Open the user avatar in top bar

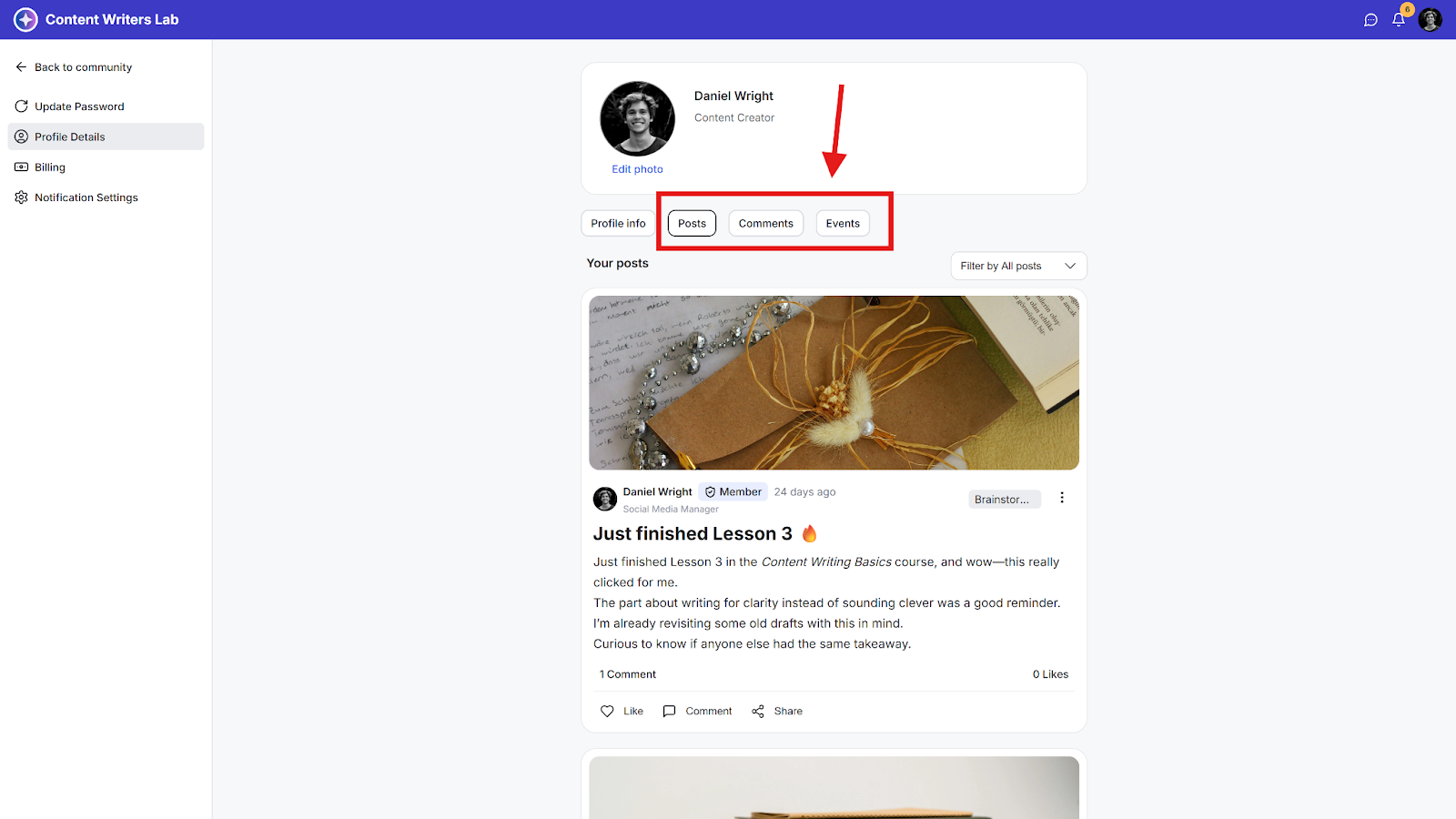tap(1431, 20)
